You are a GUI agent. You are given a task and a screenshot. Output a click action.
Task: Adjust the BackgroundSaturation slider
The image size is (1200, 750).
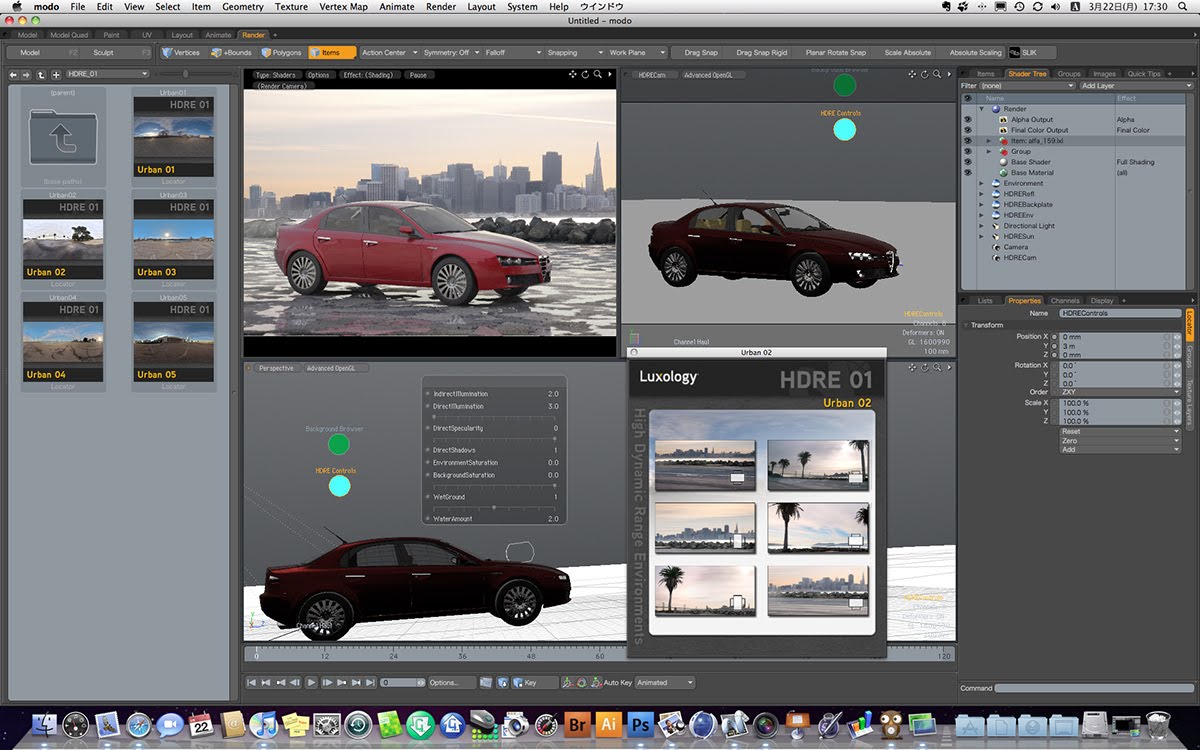coord(493,485)
